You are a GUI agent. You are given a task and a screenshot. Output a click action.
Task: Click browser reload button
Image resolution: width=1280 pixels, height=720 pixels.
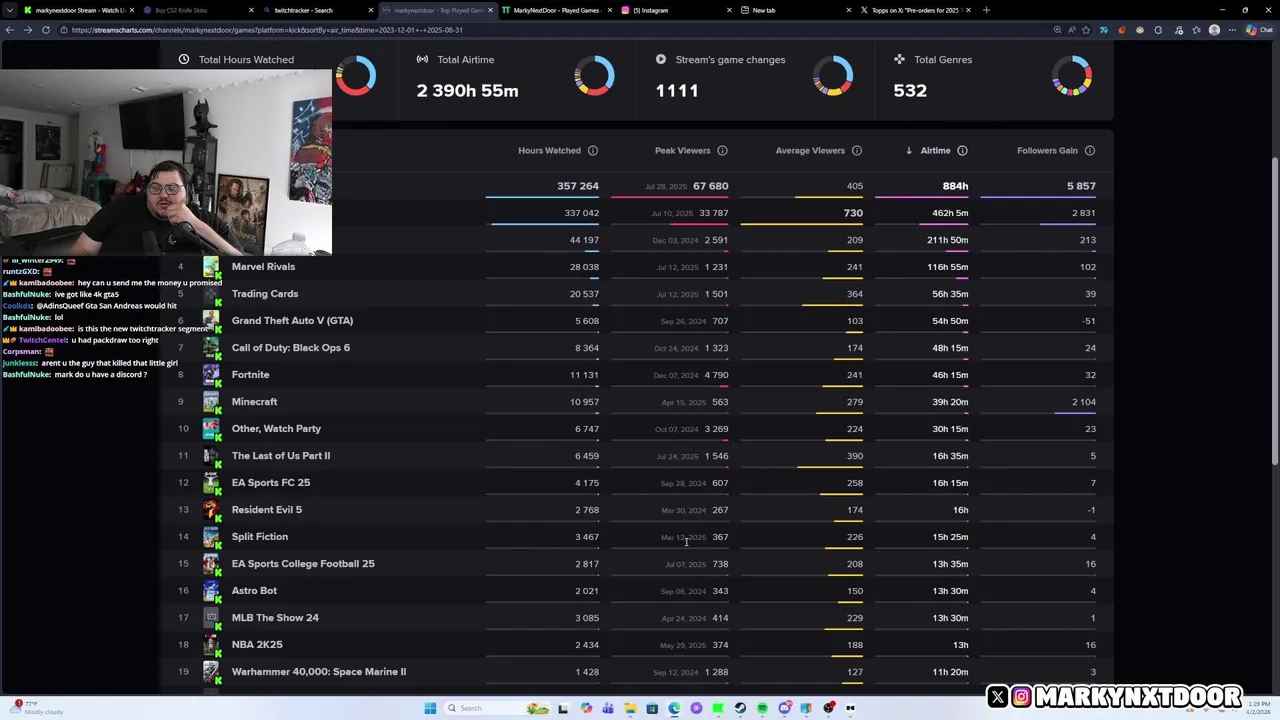[x=47, y=30]
